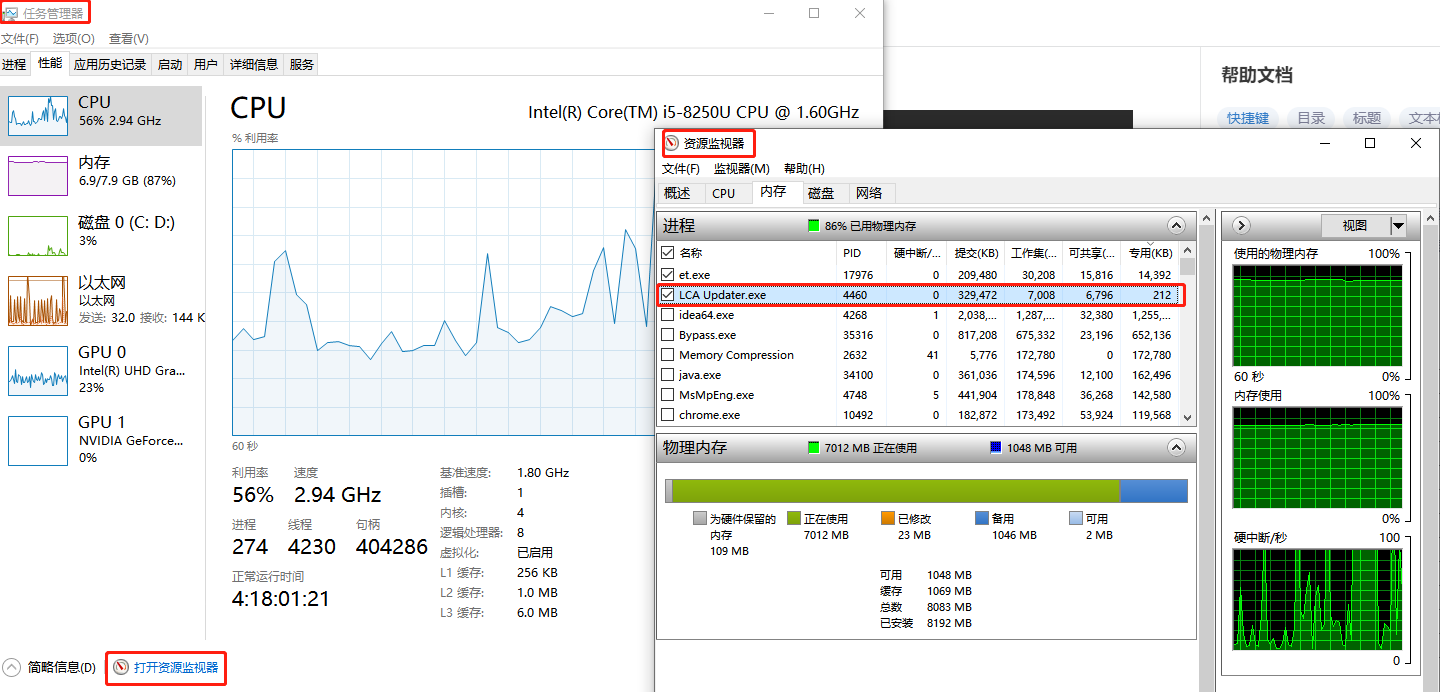Toggle the 名称 select-all checkbox
1440x692 pixels.
click(668, 254)
